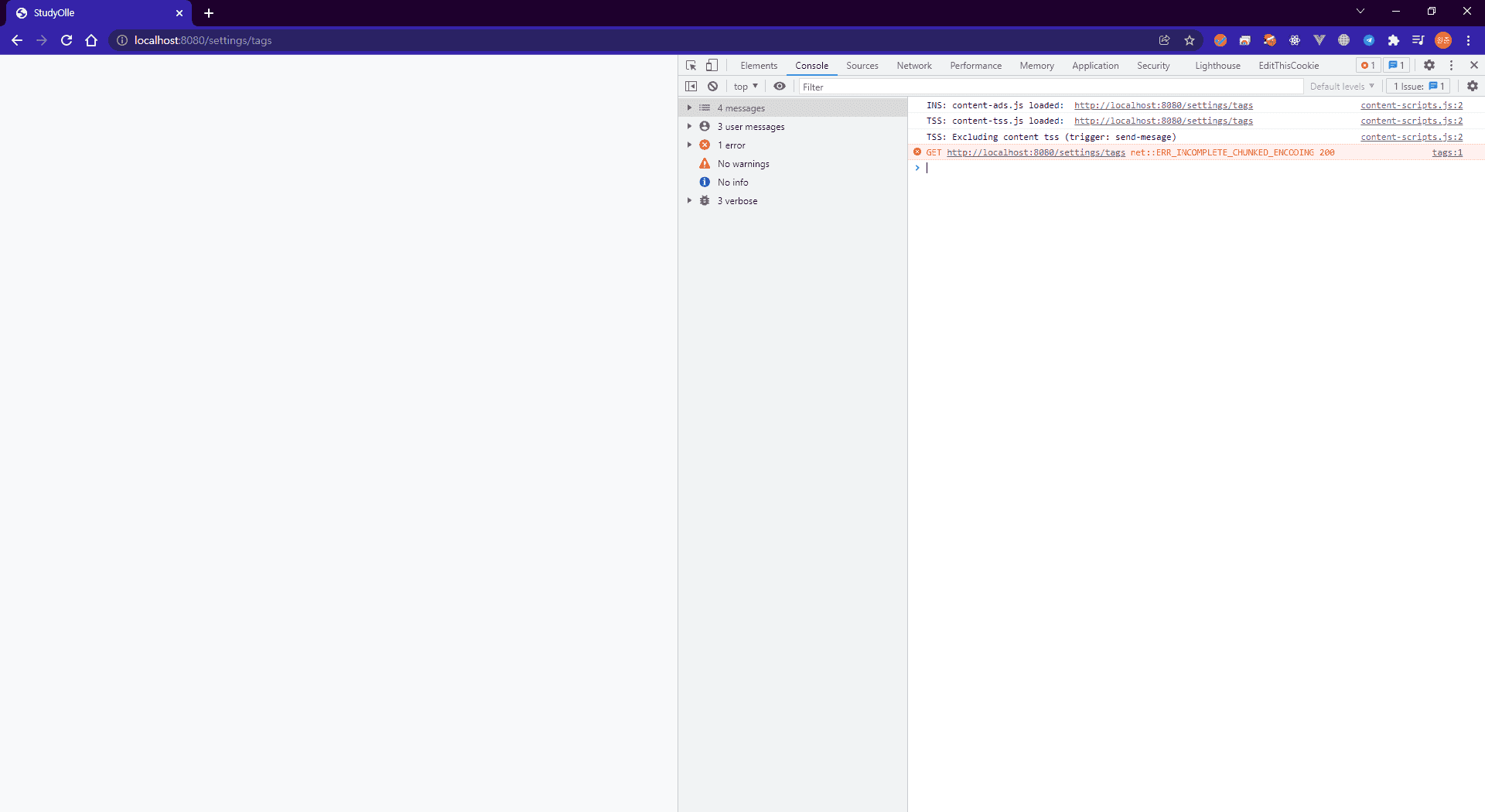Switch to the Performance tab
The image size is (1485, 812).
[x=976, y=66]
